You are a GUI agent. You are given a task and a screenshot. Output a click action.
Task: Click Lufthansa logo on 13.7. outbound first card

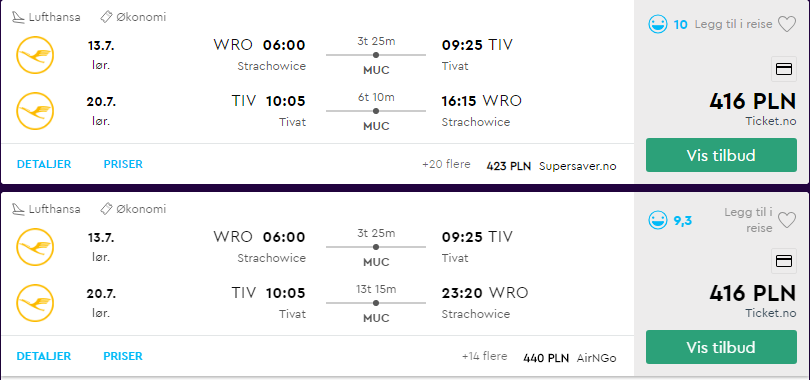35,55
